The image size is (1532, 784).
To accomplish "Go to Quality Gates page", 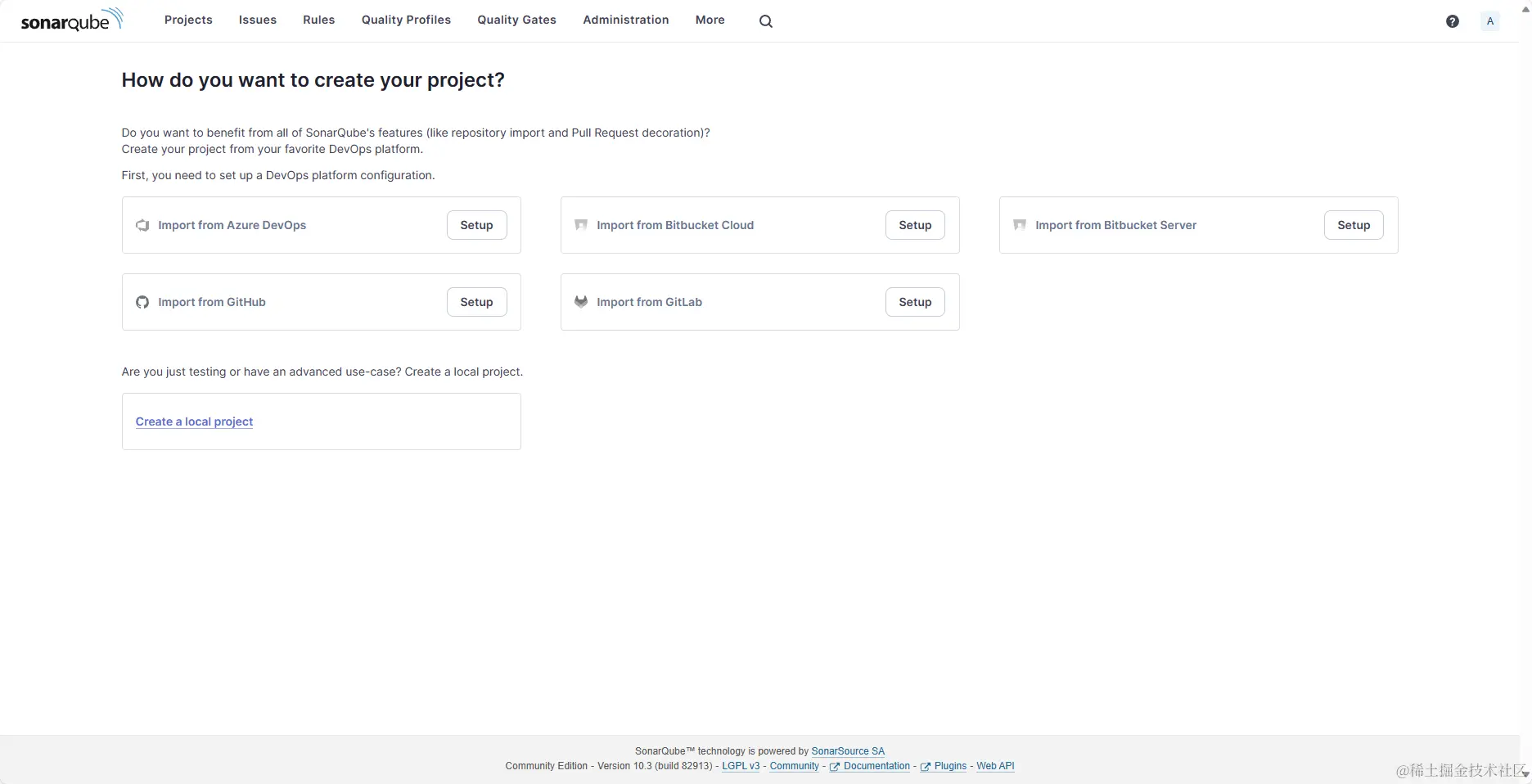I will [x=516, y=20].
